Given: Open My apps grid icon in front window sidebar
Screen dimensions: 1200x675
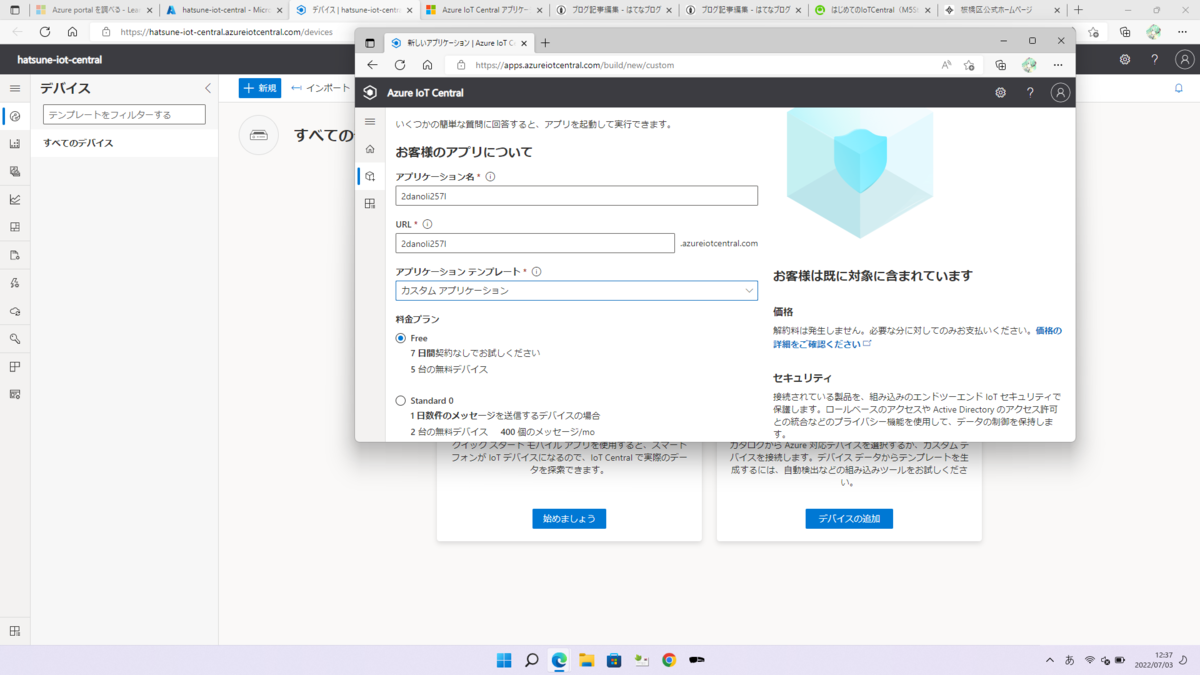Looking at the screenshot, I should 370,204.
